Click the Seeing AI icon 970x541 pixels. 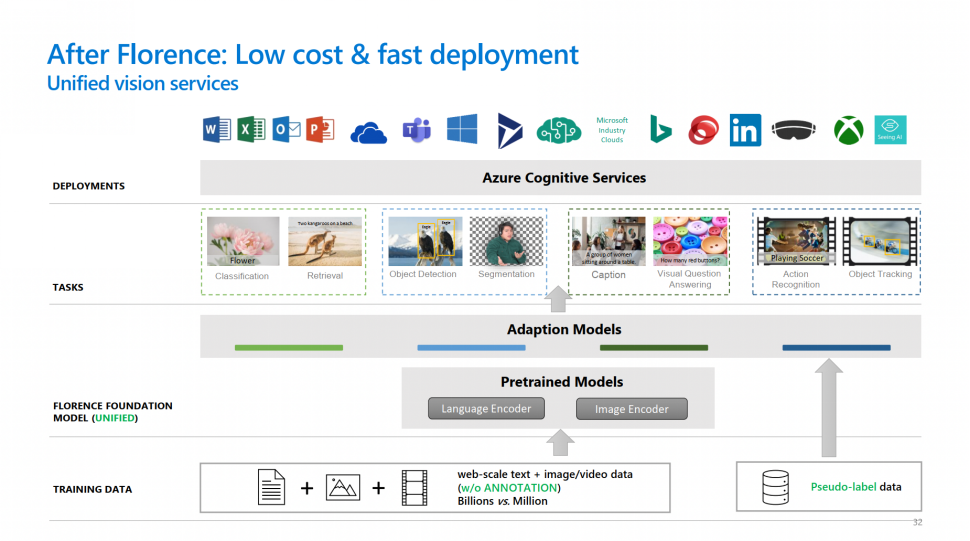(890, 130)
